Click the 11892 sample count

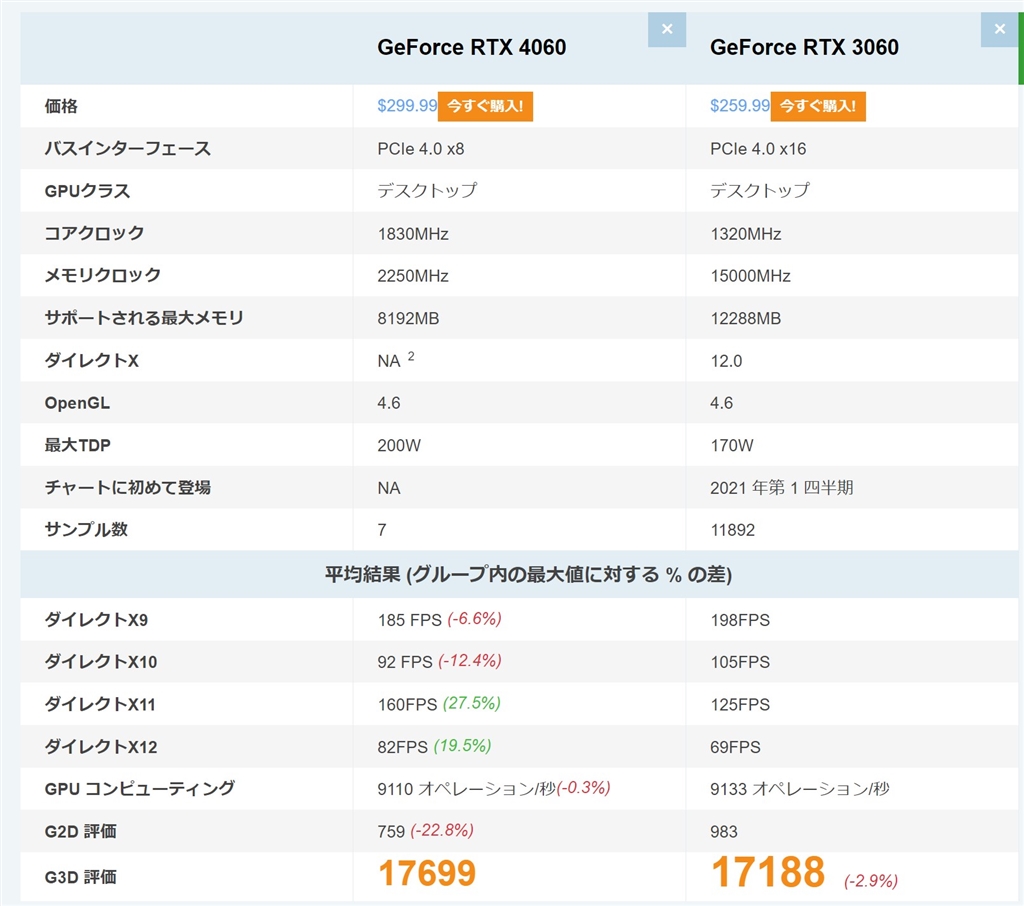[733, 530]
